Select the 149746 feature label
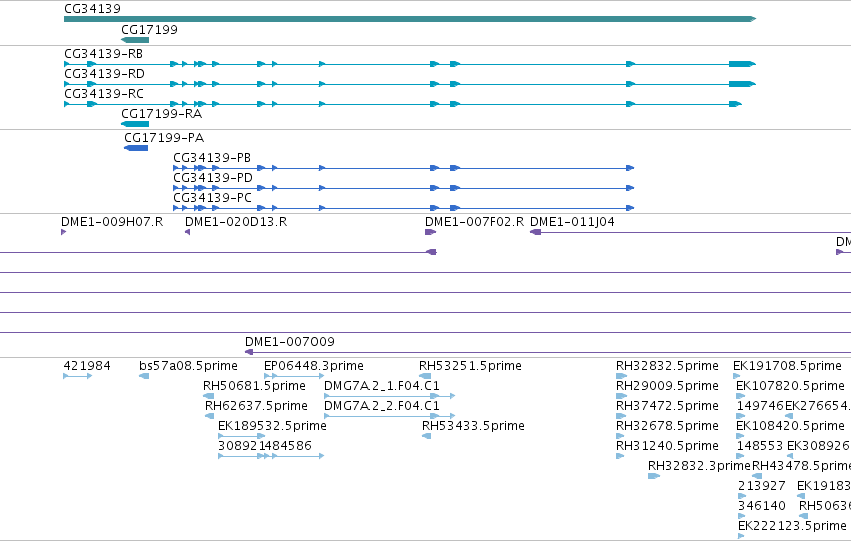 coord(760,406)
